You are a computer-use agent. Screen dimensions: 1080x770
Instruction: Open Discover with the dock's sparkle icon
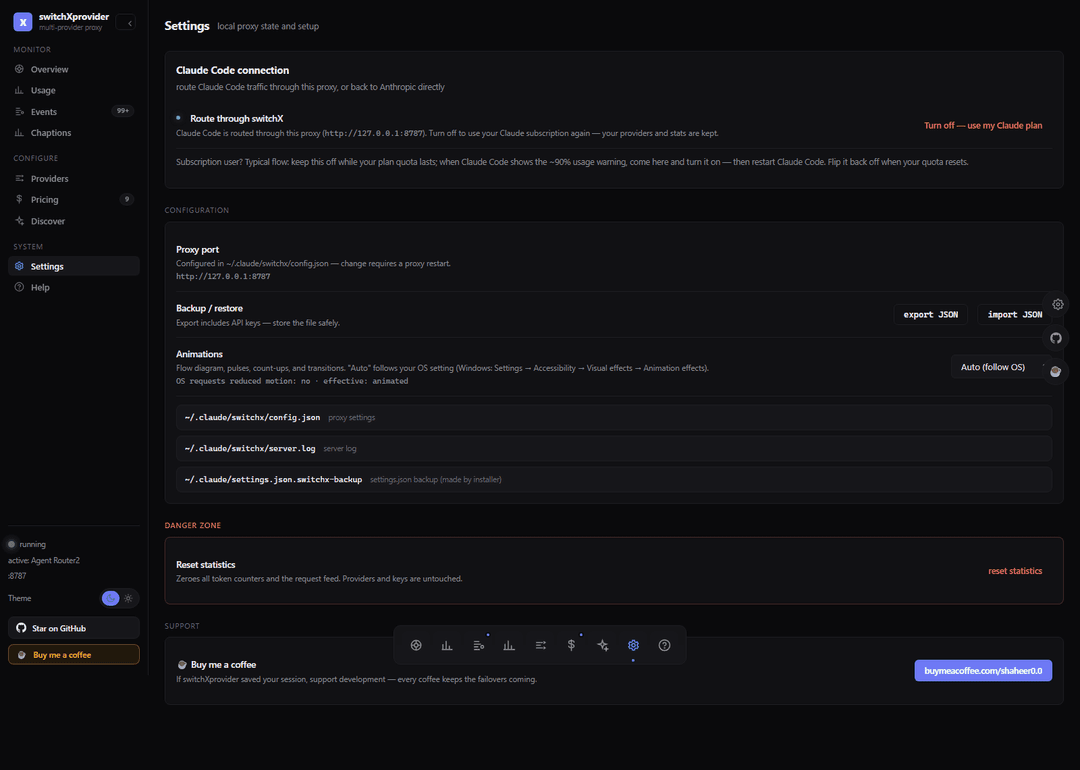603,645
